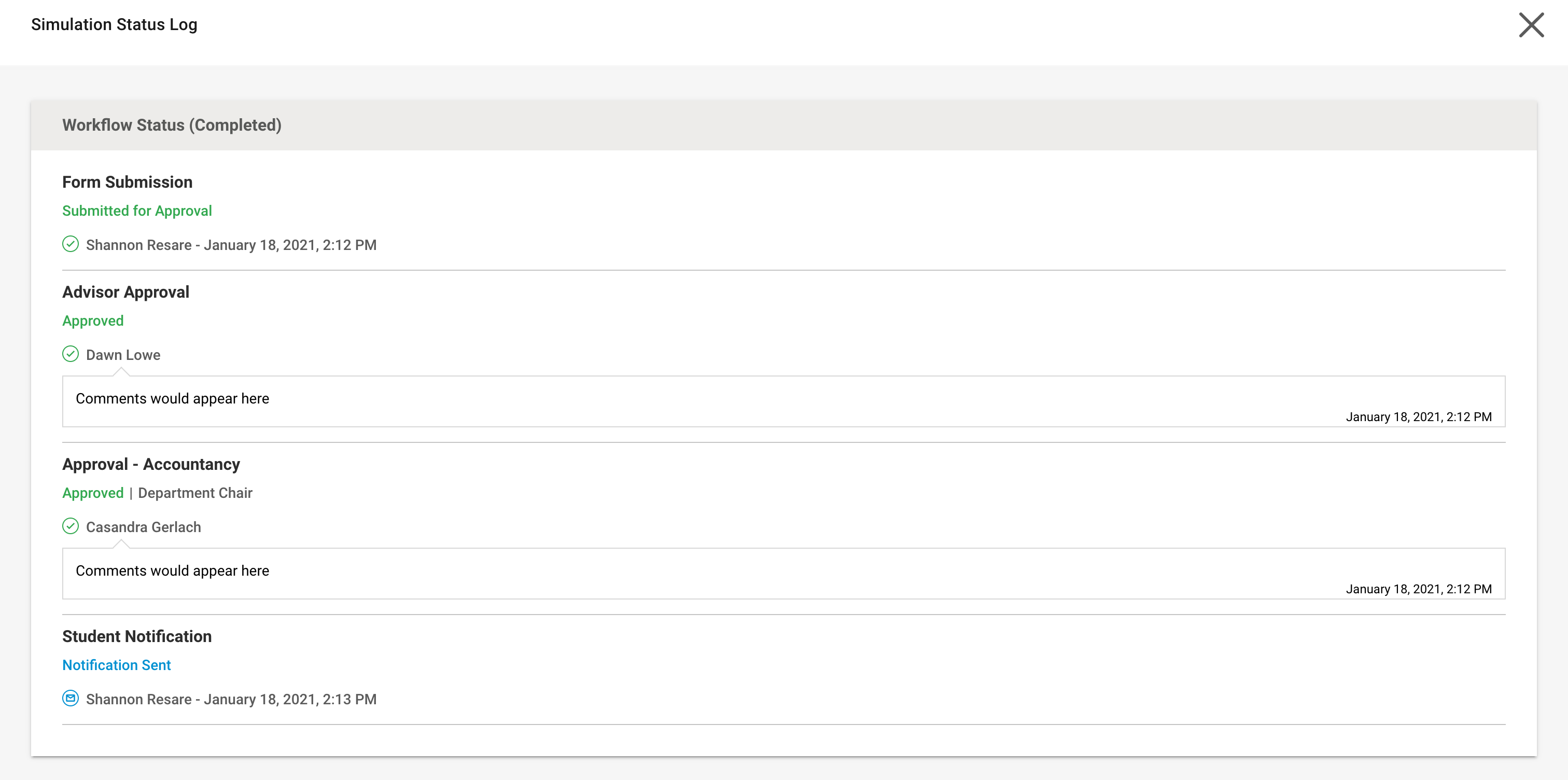The width and height of the screenshot is (1568, 780).
Task: Select the Department Chair role label
Action: pyautogui.click(x=195, y=493)
